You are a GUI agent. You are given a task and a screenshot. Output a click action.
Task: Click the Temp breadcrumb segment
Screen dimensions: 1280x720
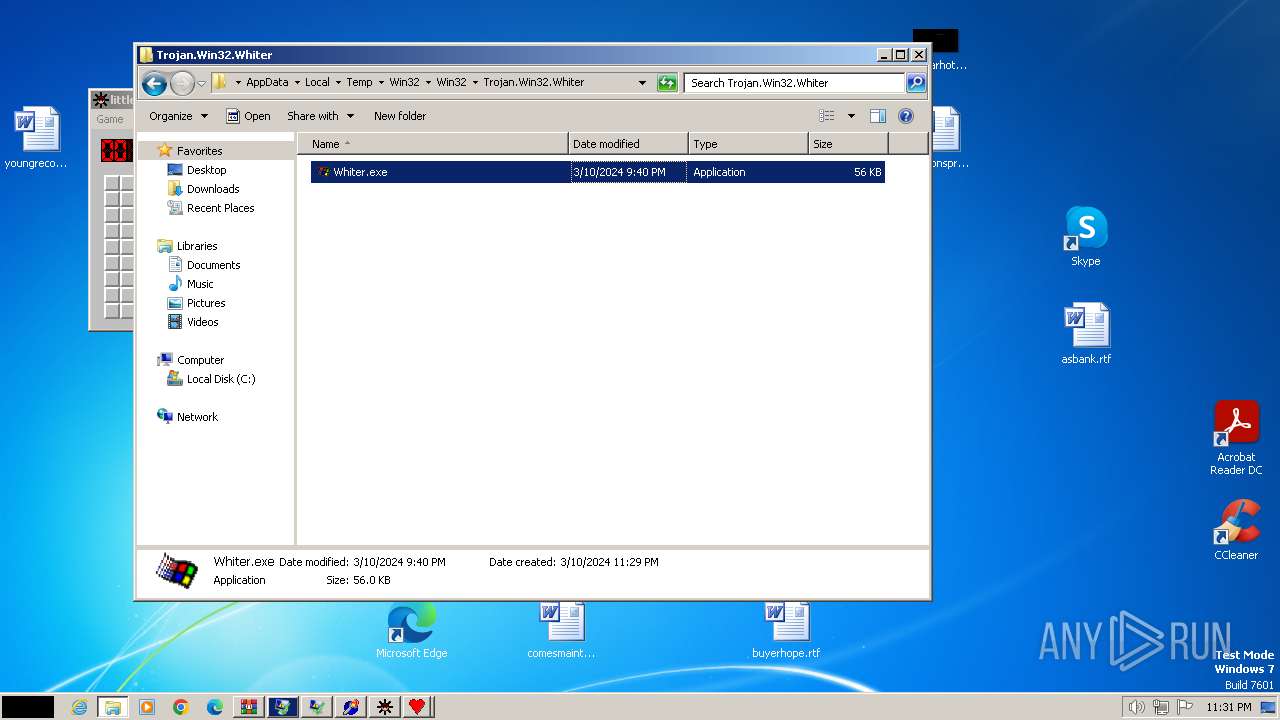[x=359, y=83]
